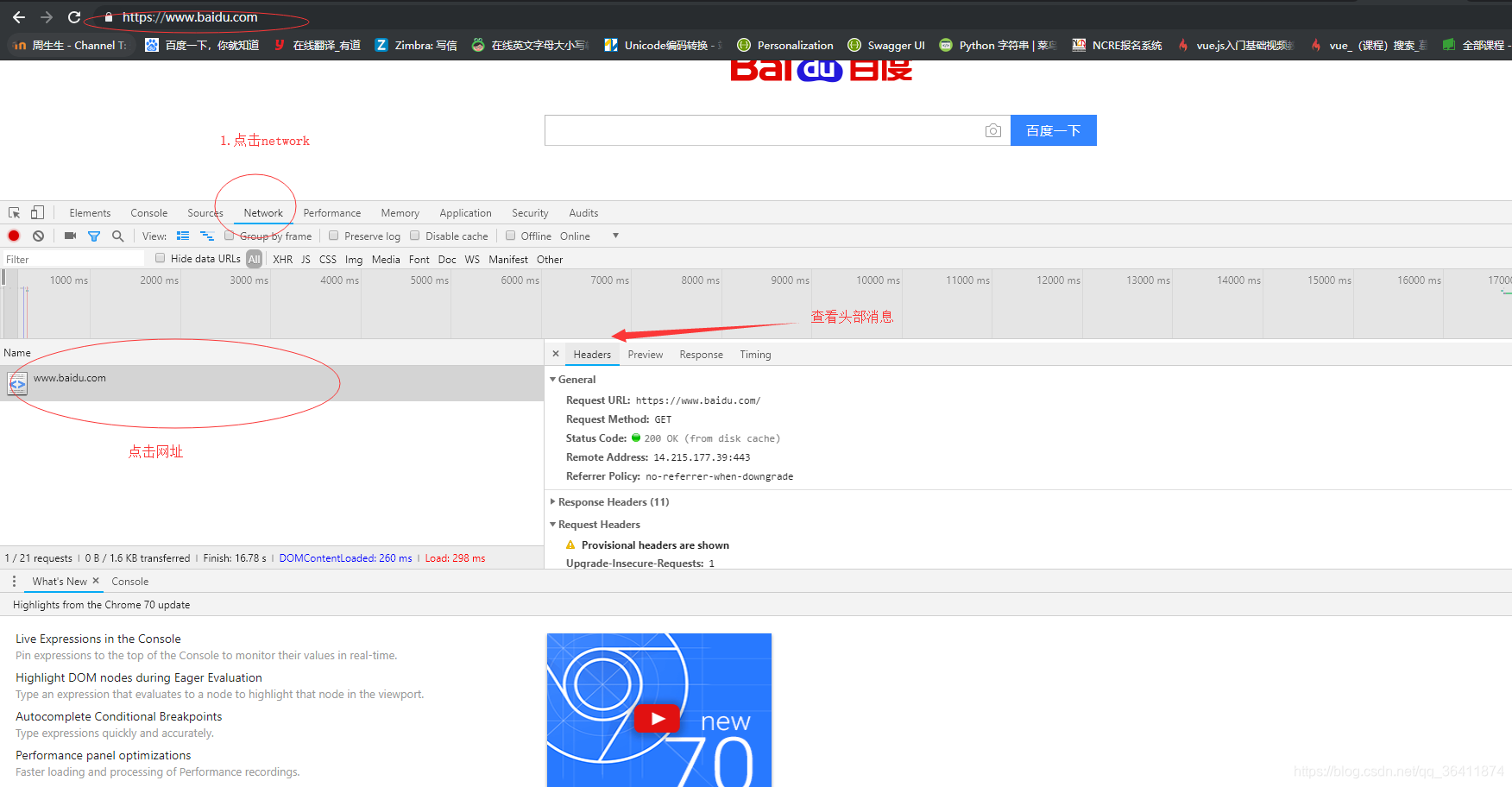Open the Online throttling dropdown
This screenshot has height=787, width=1512.
click(x=590, y=236)
